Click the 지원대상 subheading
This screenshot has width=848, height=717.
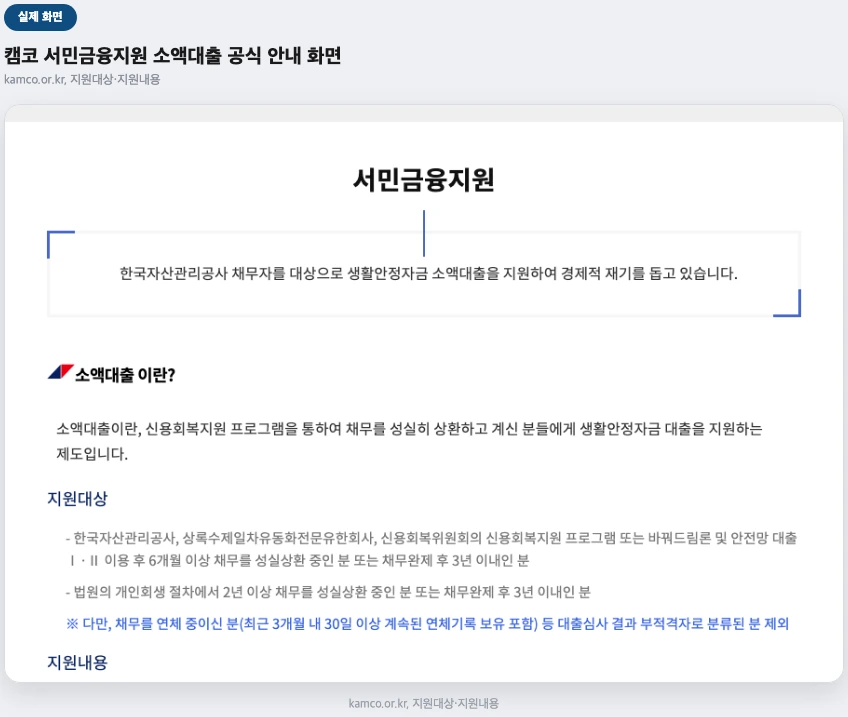tap(77, 498)
